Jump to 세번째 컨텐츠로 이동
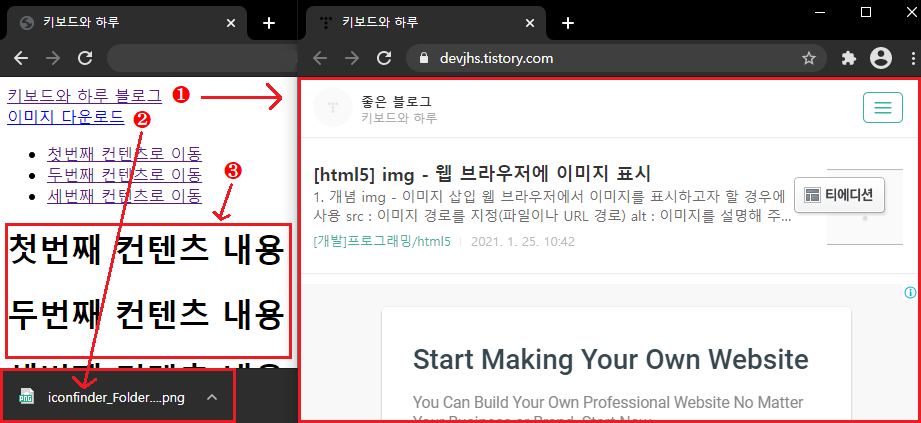 click(x=125, y=195)
